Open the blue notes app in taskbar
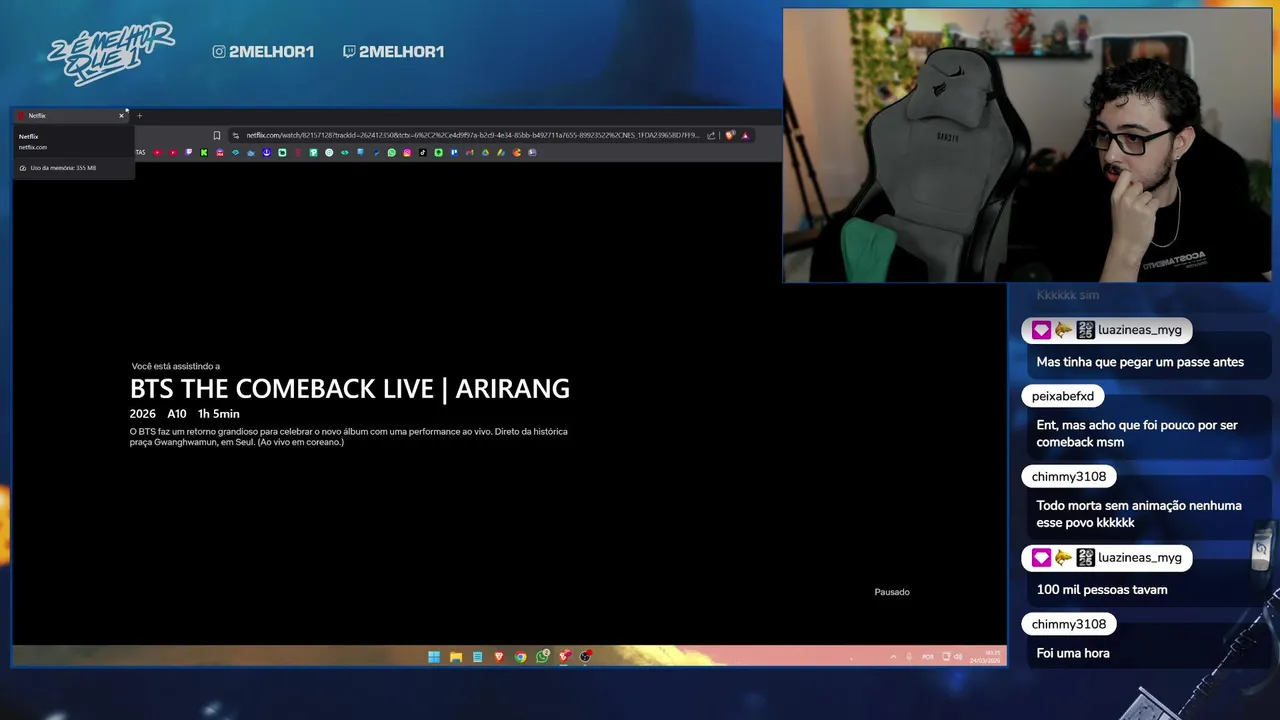This screenshot has width=1280, height=720. point(477,657)
